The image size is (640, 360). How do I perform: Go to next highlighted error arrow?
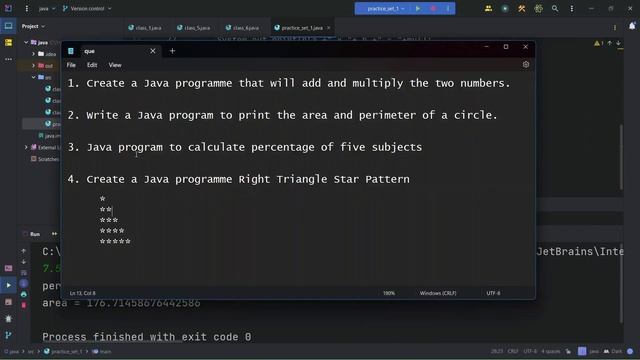pos(618,43)
